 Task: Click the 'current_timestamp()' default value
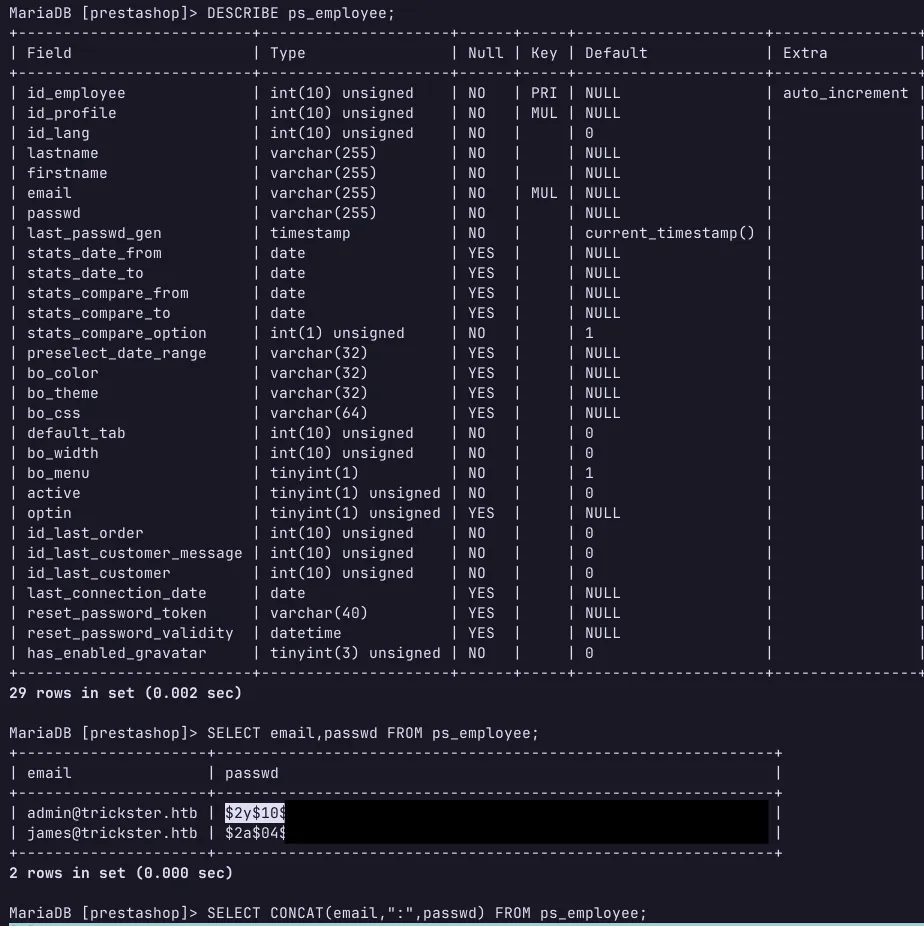coord(670,233)
